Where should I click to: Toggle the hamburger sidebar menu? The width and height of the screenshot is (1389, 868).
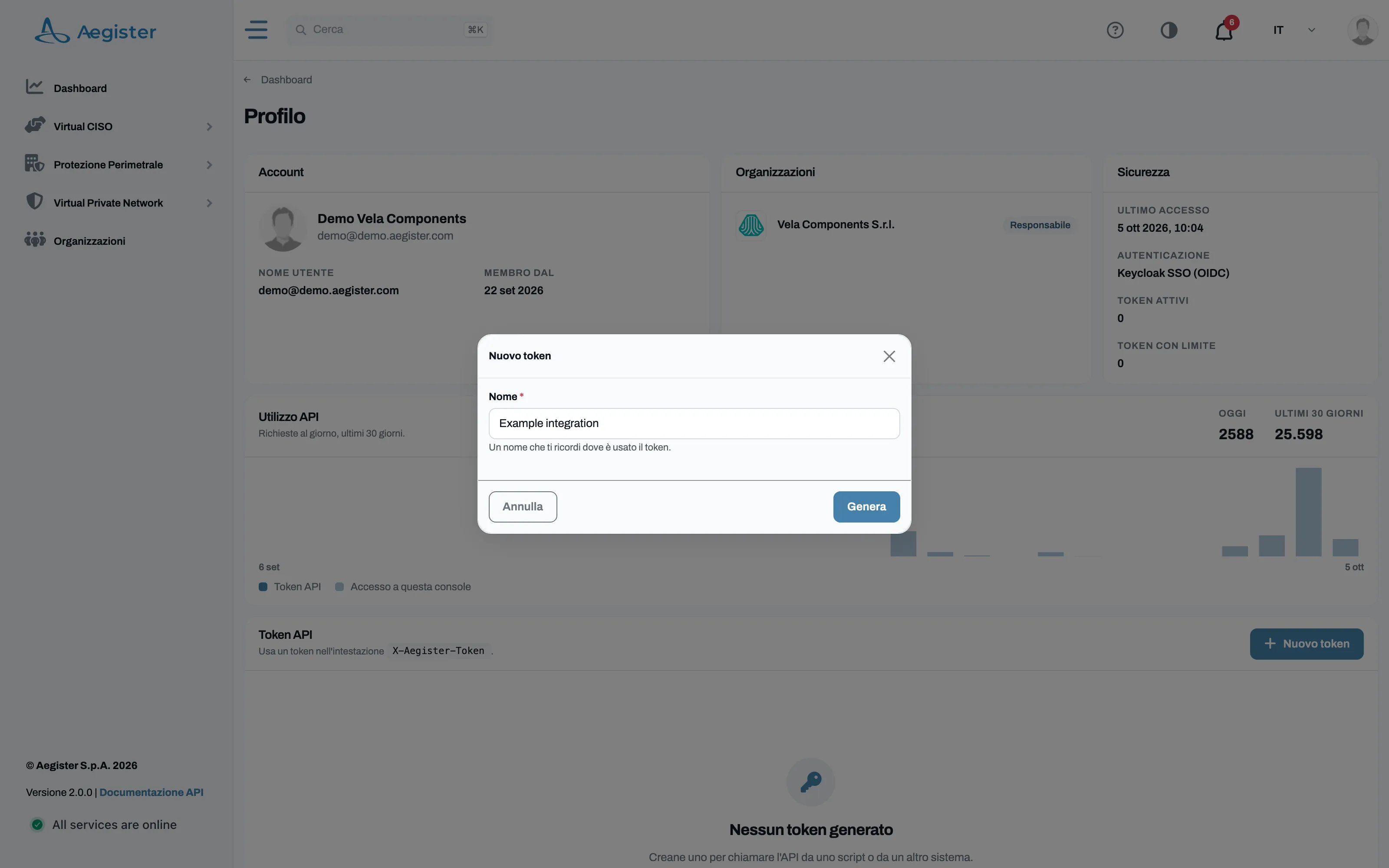coord(256,30)
